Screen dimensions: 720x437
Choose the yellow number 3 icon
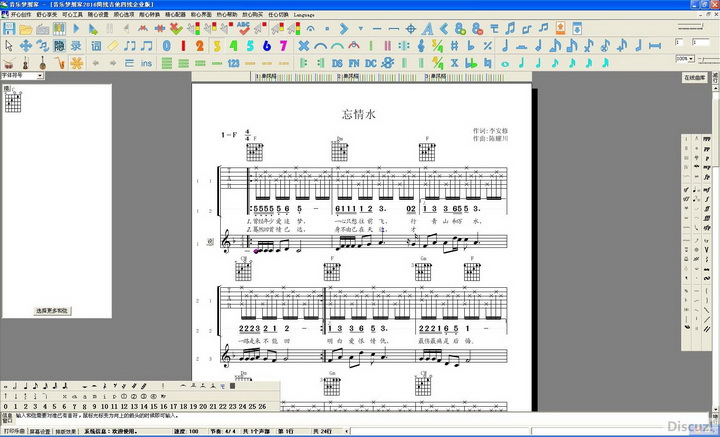click(x=218, y=46)
